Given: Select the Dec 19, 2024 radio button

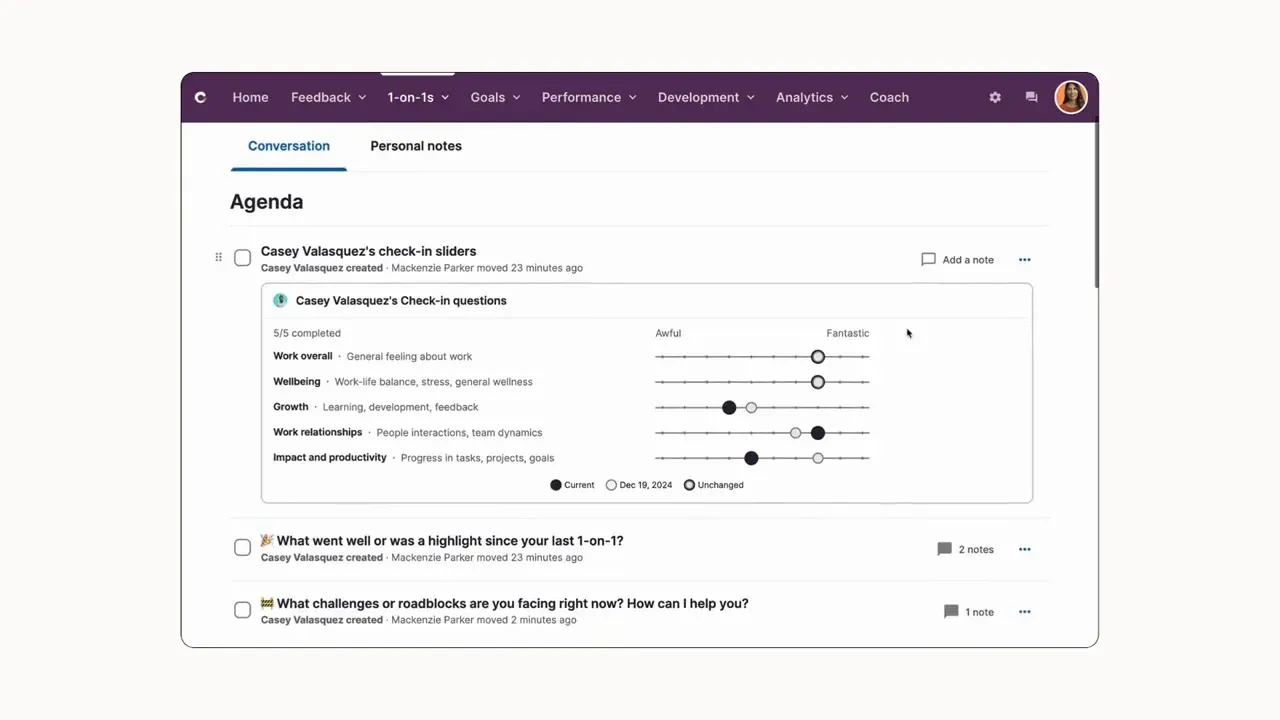Looking at the screenshot, I should (x=611, y=485).
